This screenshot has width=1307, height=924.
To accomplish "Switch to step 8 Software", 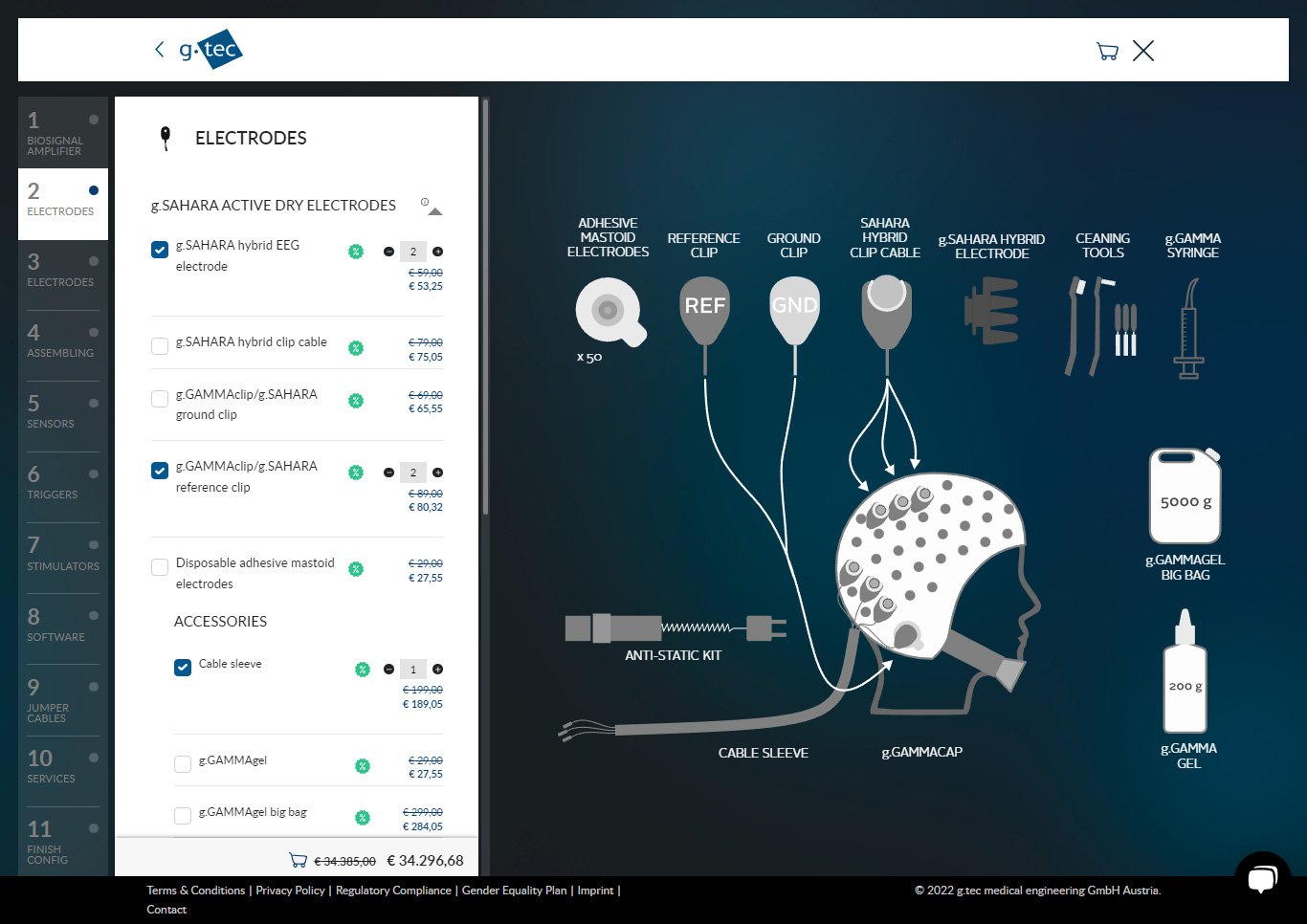I will pyautogui.click(x=62, y=625).
